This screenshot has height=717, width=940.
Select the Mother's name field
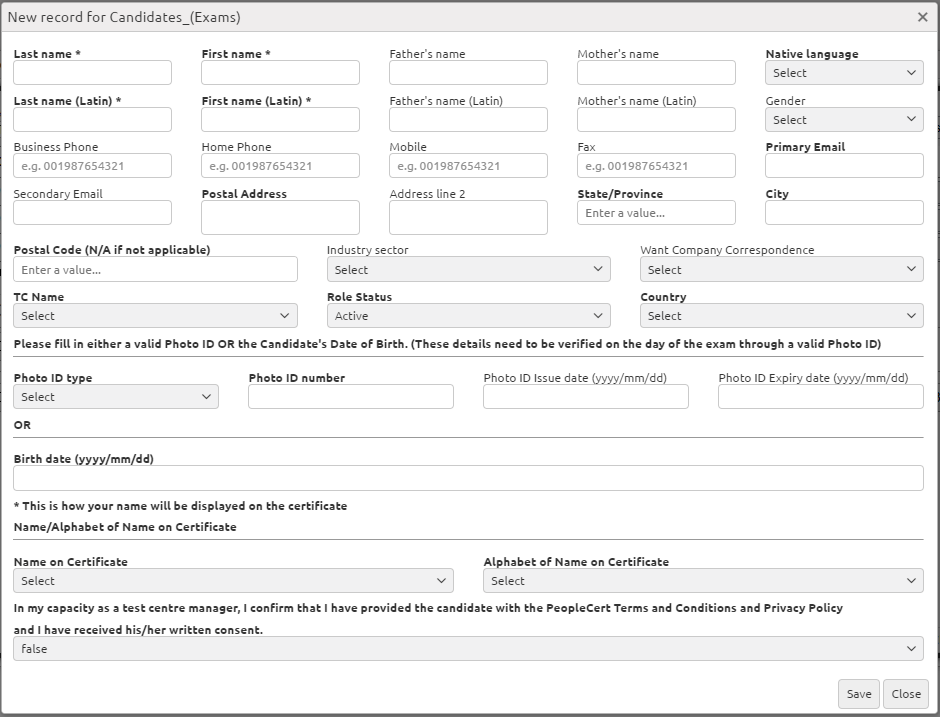(656, 73)
